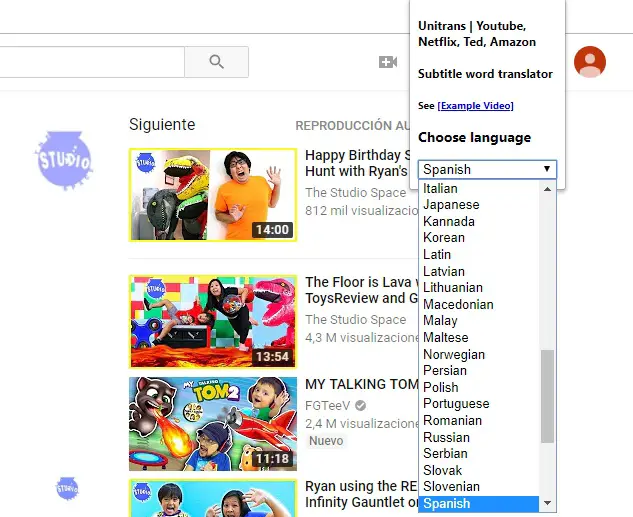
Task: Click The Floor is Lava video title
Action: (x=361, y=290)
